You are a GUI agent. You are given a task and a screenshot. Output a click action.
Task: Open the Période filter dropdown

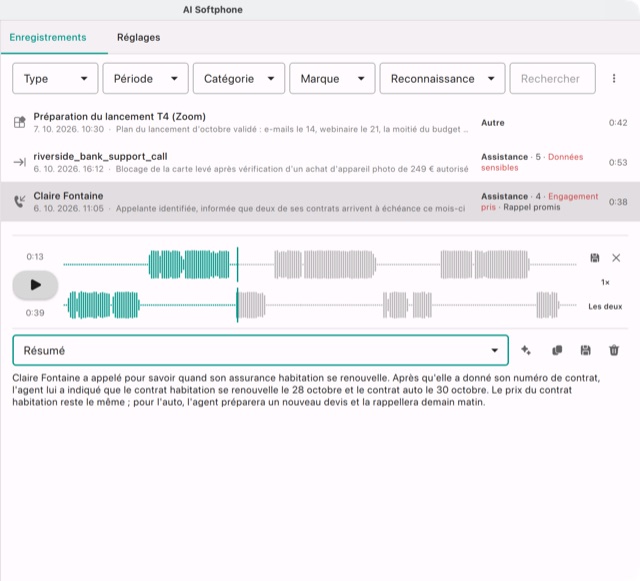pyautogui.click(x=145, y=78)
